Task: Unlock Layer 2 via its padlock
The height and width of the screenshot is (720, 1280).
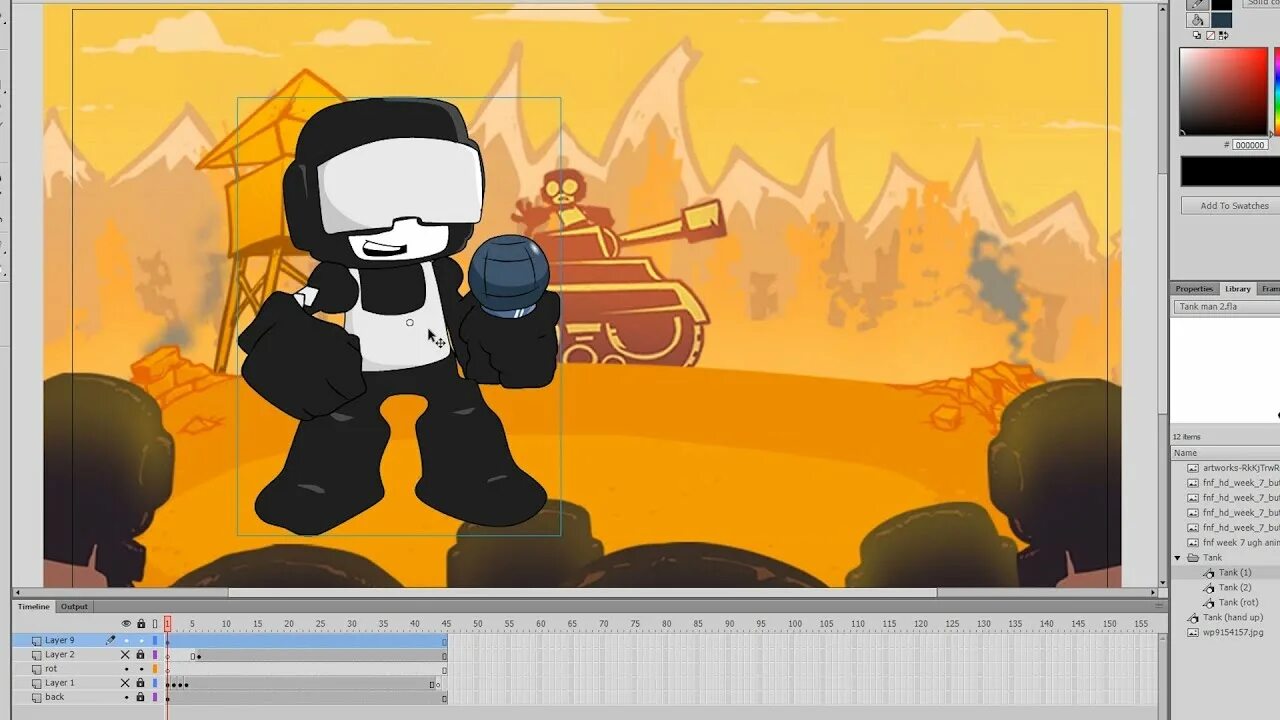Action: (141, 654)
